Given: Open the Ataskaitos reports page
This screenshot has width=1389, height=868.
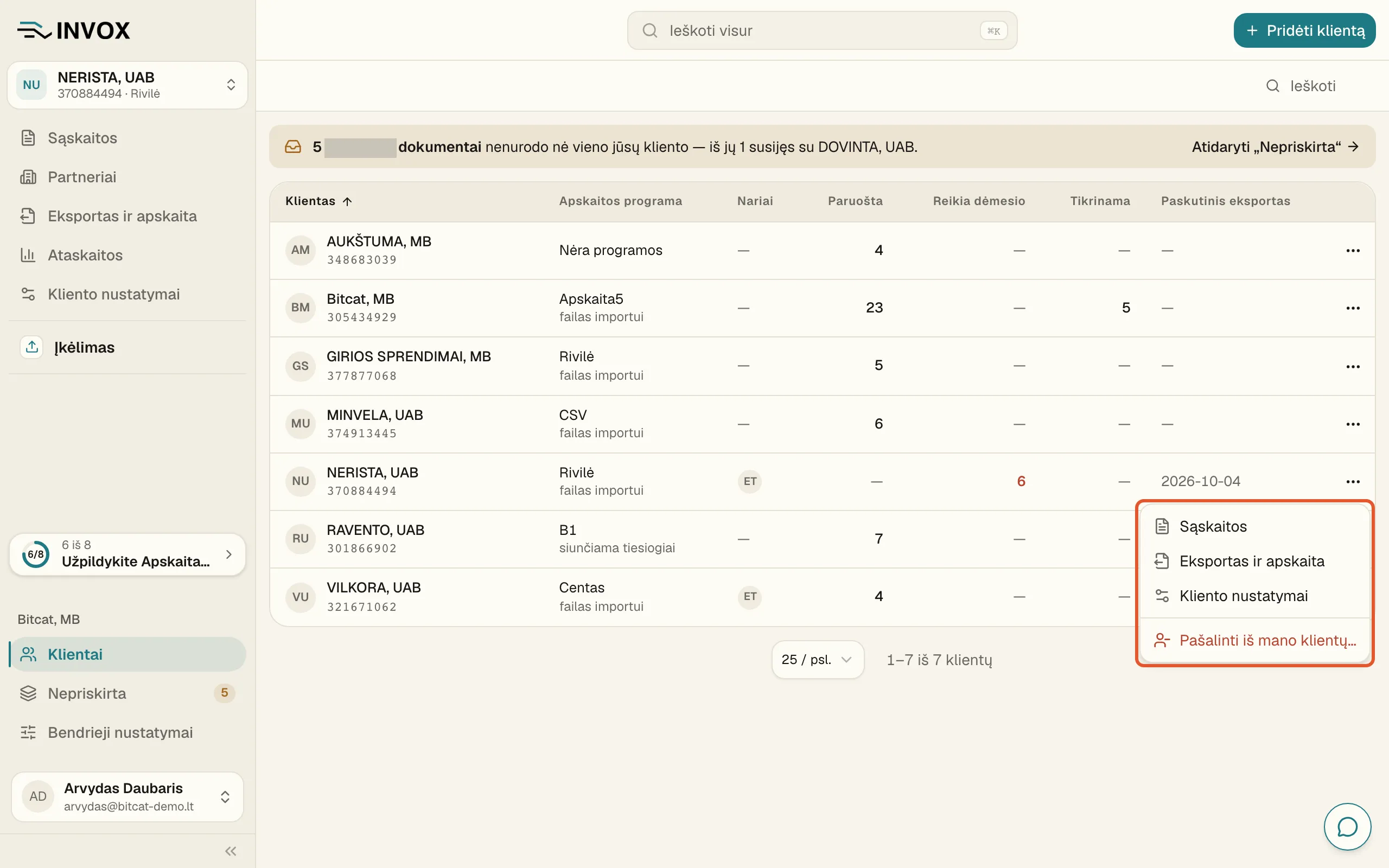Looking at the screenshot, I should 128,255.
